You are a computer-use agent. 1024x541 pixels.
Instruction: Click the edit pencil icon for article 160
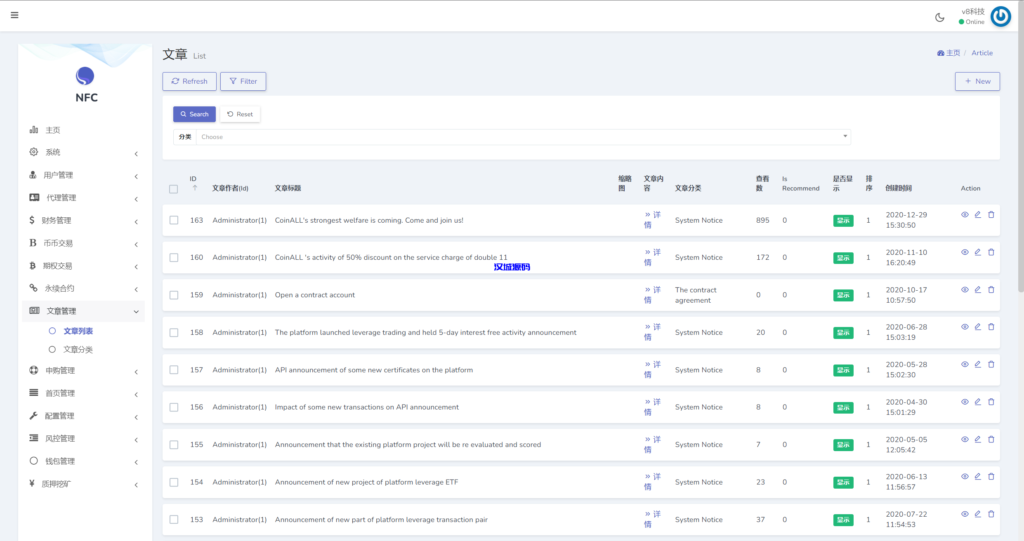978,252
